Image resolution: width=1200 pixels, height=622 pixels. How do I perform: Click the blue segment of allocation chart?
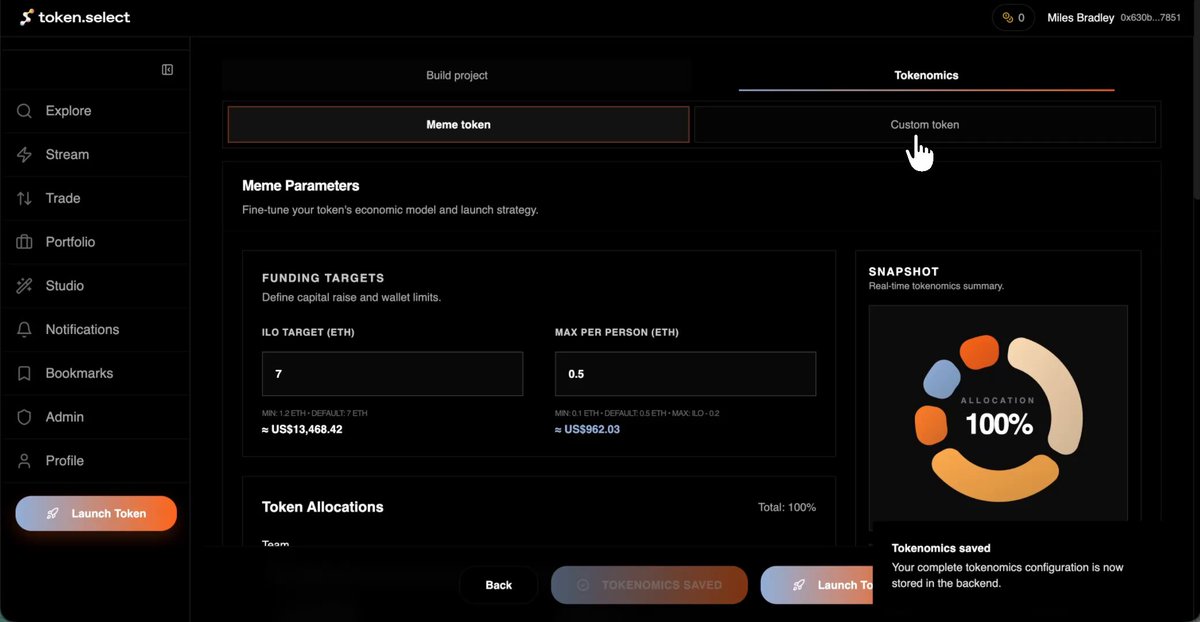point(942,380)
